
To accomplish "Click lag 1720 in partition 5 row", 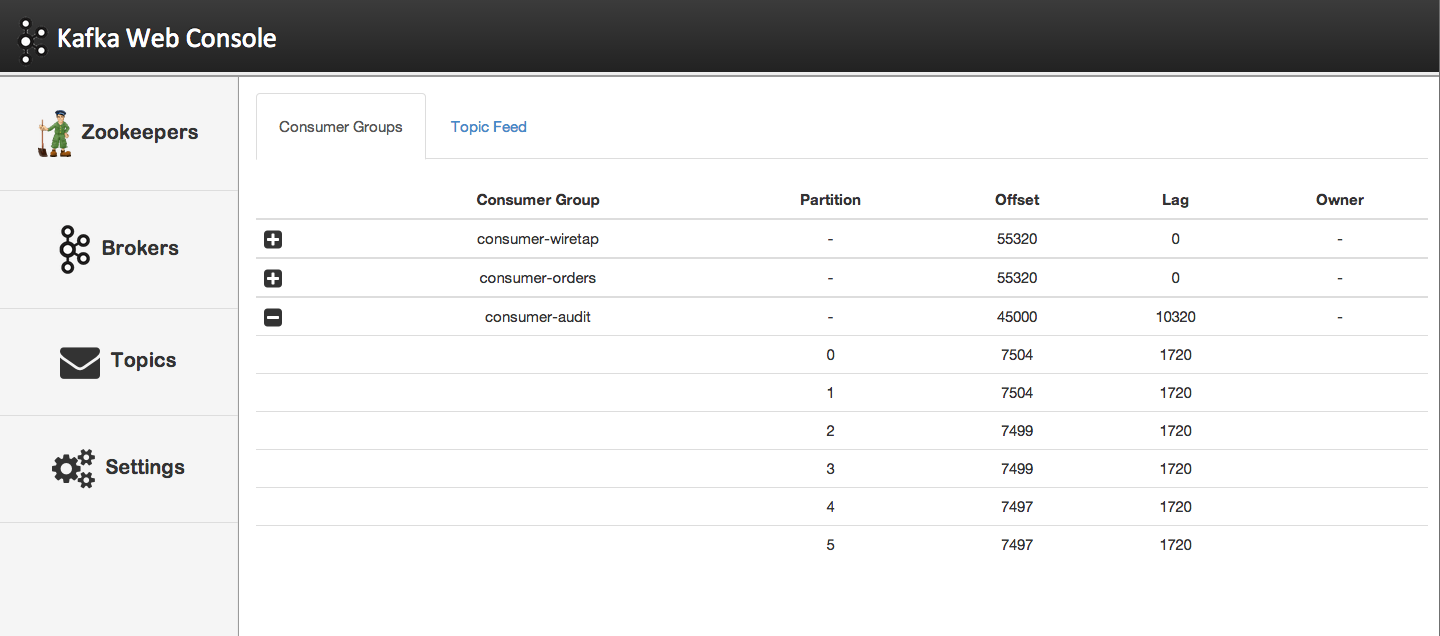I will pos(1176,545).
